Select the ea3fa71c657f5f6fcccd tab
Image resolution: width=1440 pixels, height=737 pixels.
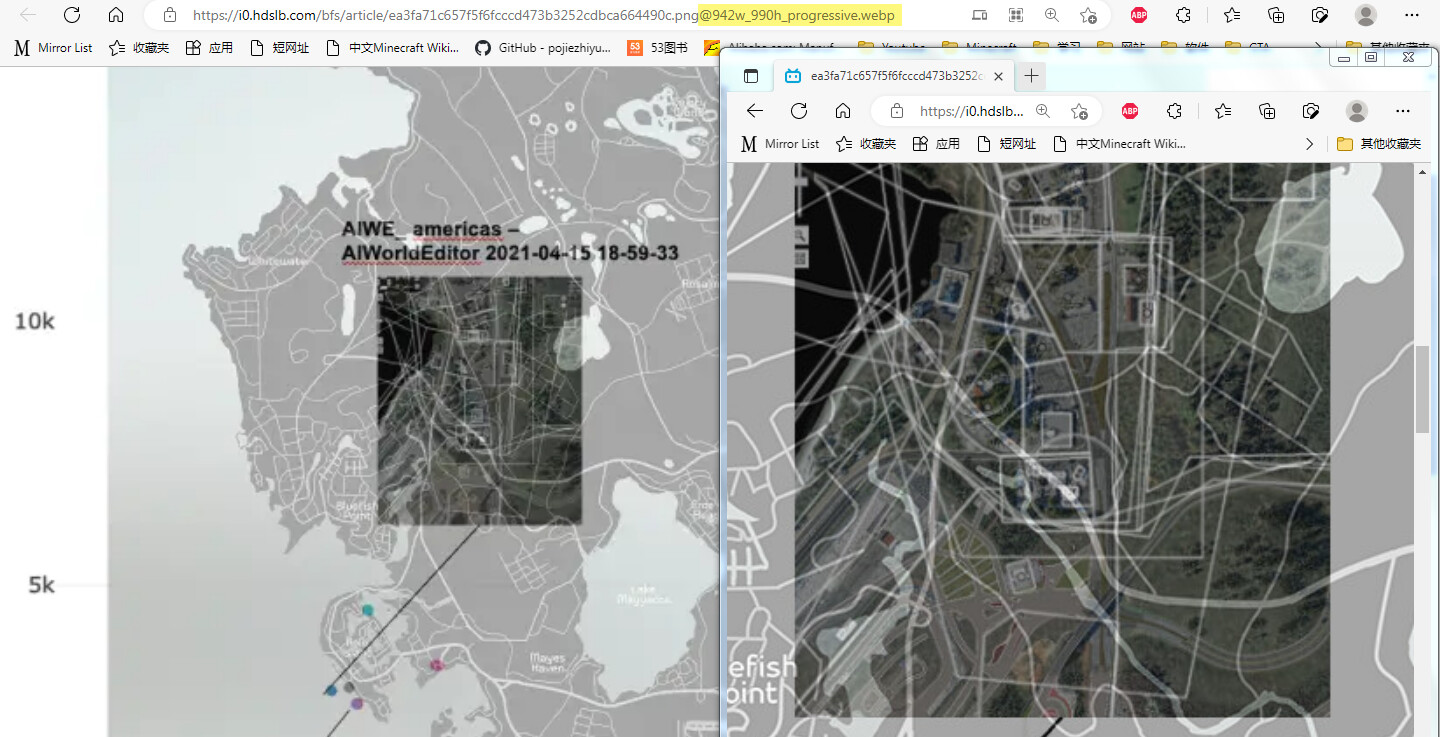tap(895, 76)
